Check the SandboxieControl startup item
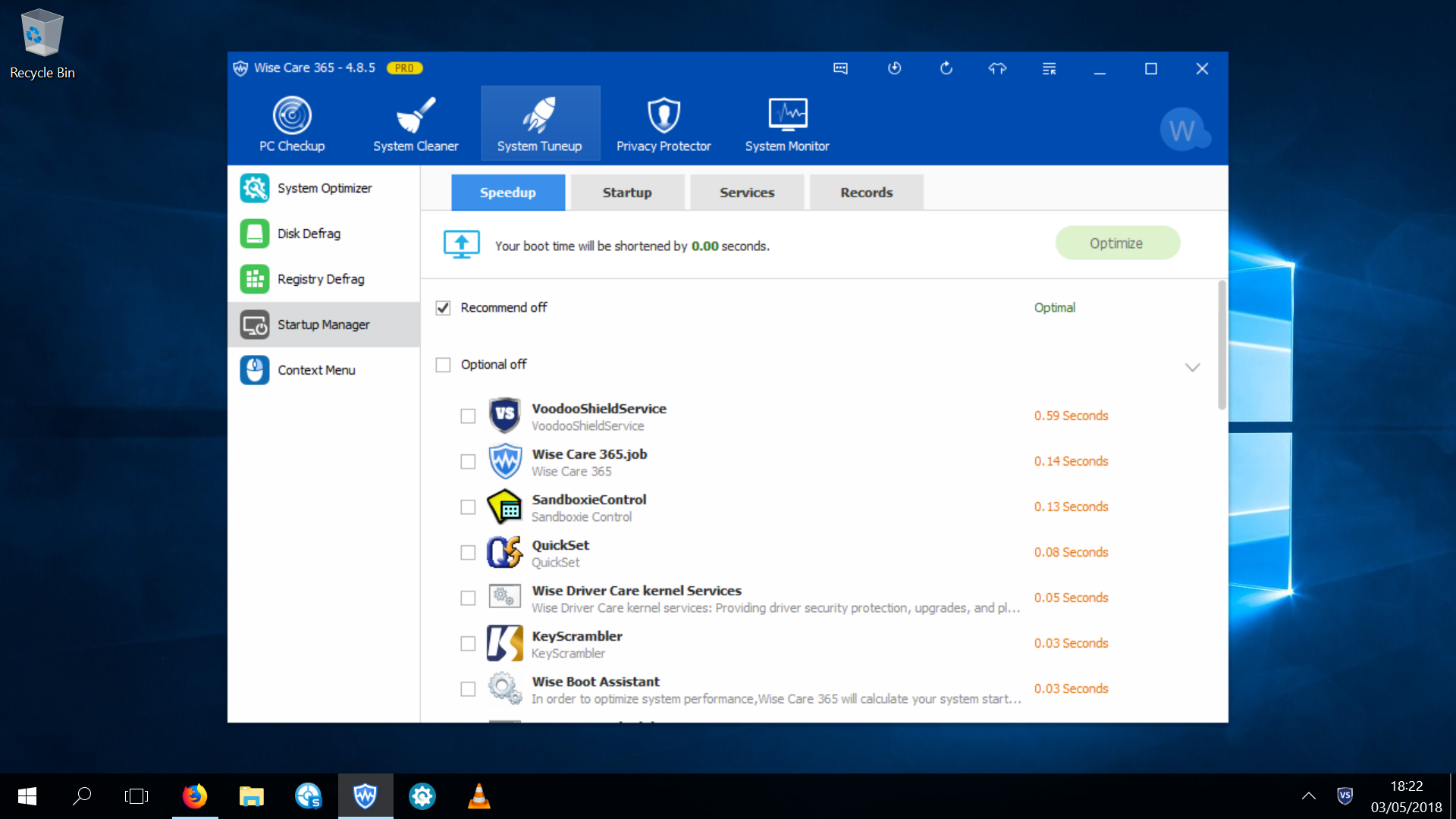 click(468, 507)
